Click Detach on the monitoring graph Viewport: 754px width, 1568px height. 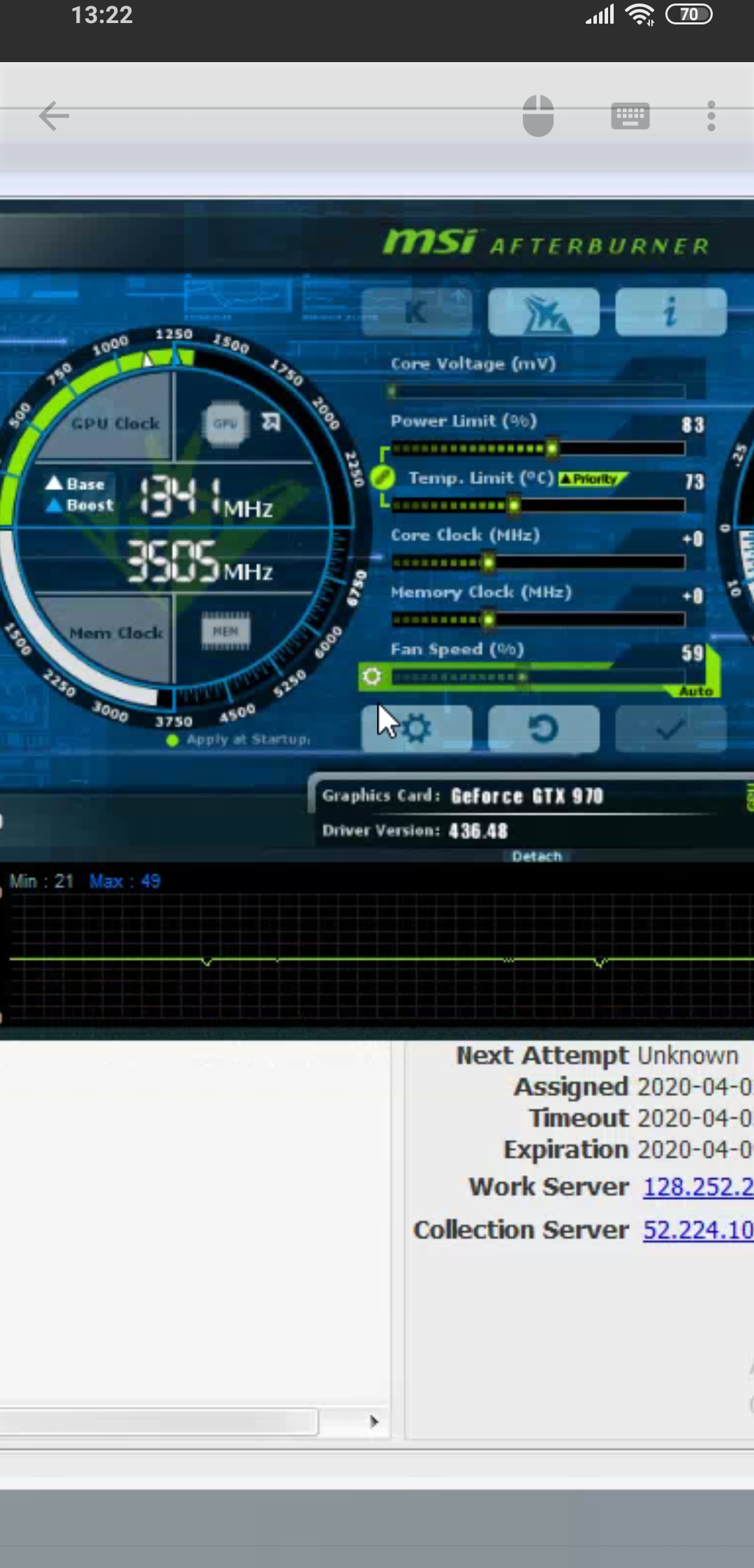(x=536, y=857)
